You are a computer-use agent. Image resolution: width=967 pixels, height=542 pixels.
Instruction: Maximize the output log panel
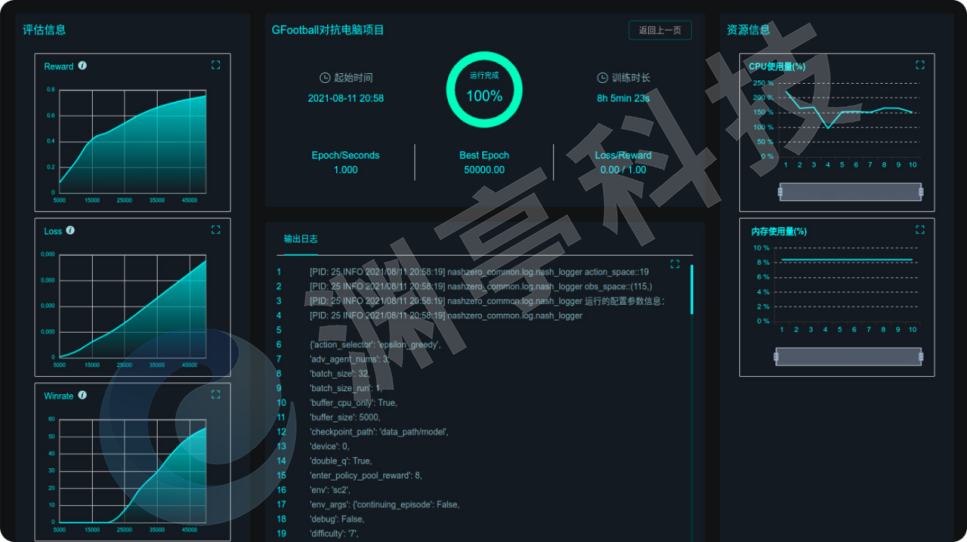tap(675, 264)
